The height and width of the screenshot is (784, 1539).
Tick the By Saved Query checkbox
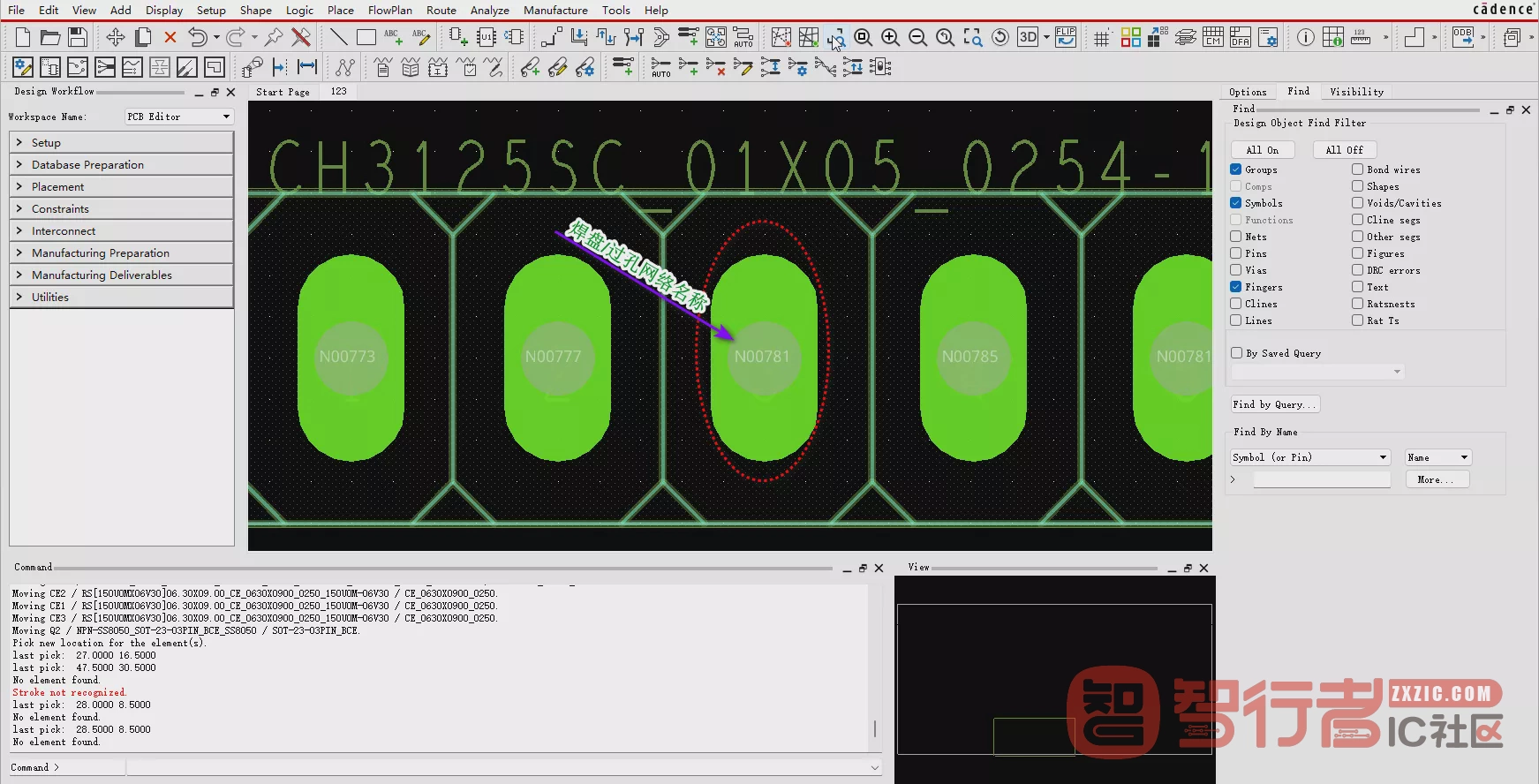[x=1237, y=353]
